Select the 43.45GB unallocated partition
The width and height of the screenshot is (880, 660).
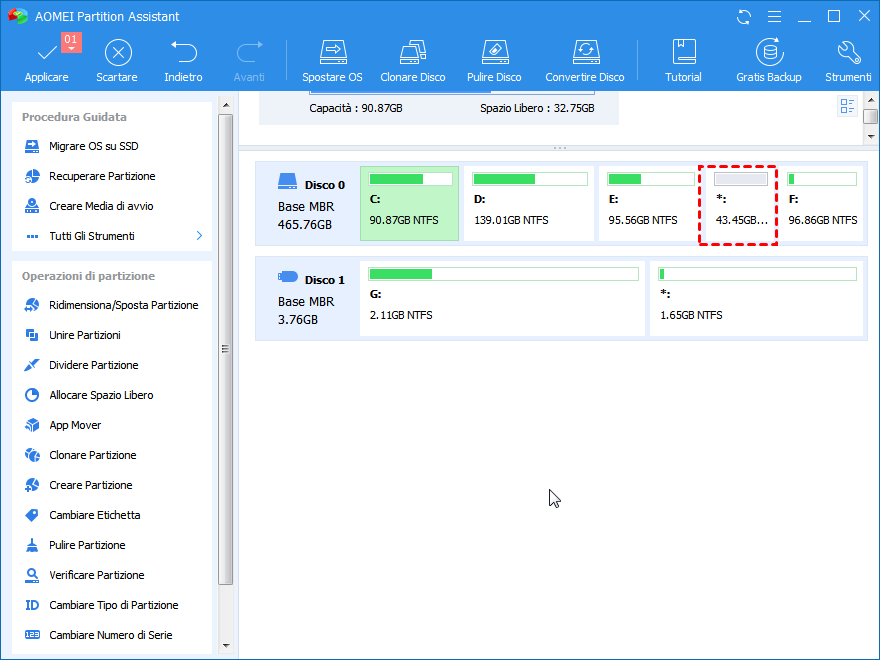point(738,205)
